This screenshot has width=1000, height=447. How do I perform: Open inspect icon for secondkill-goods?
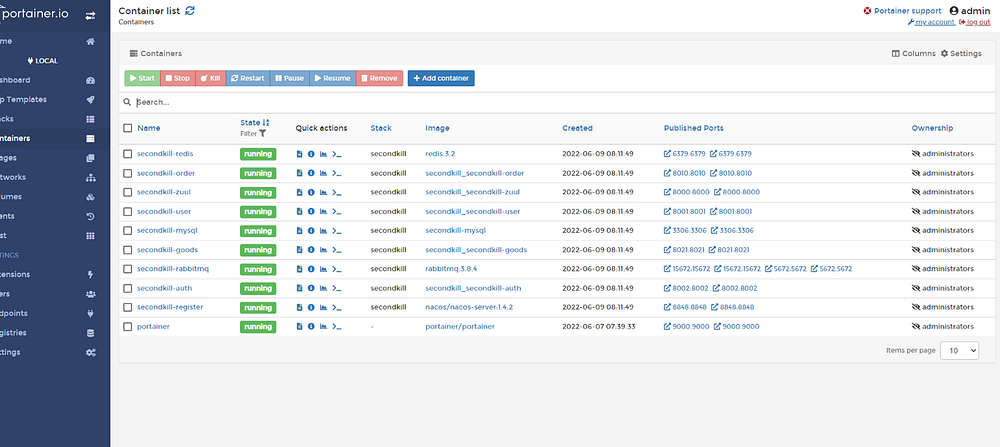pyautogui.click(x=311, y=249)
